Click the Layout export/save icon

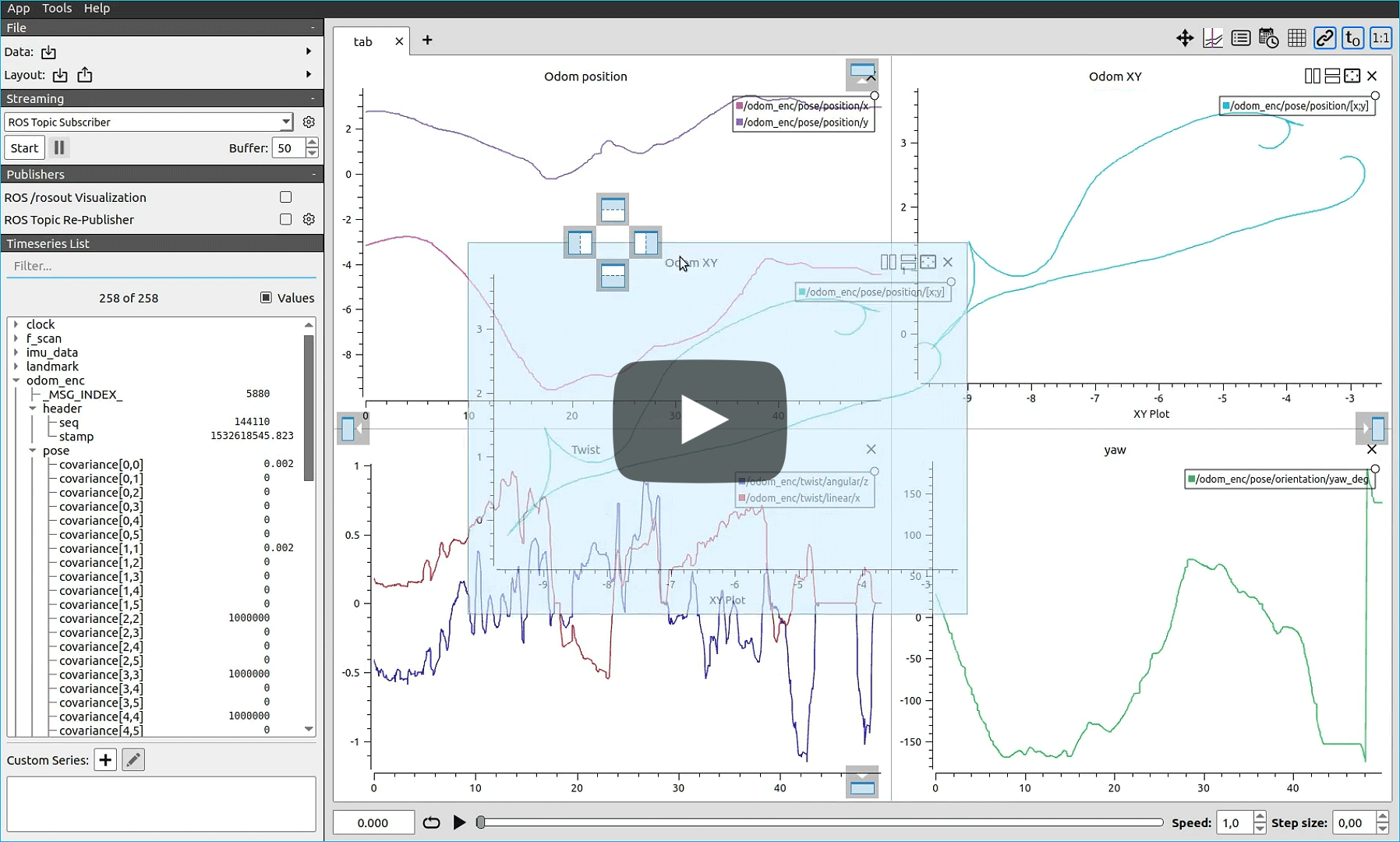[x=85, y=76]
